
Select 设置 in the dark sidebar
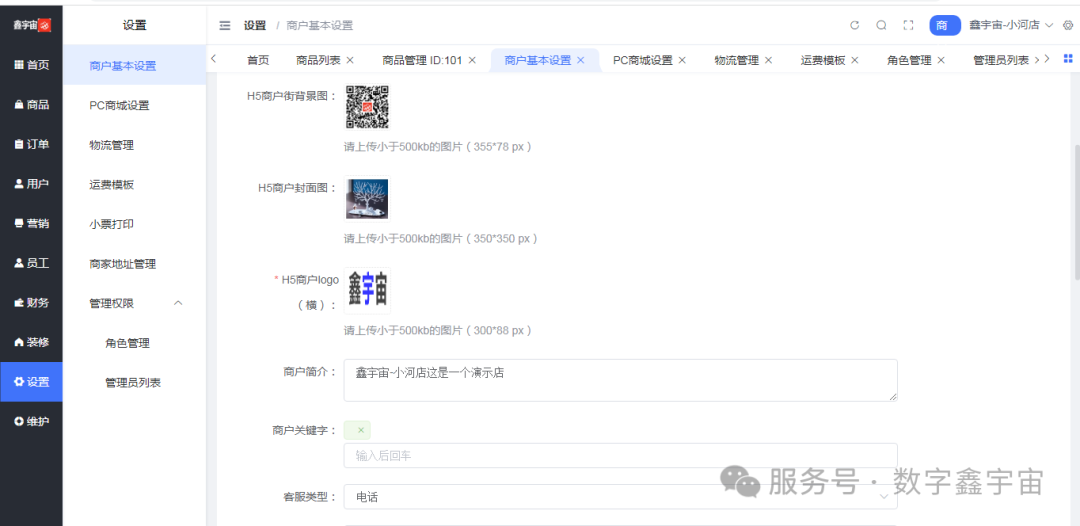(32, 382)
